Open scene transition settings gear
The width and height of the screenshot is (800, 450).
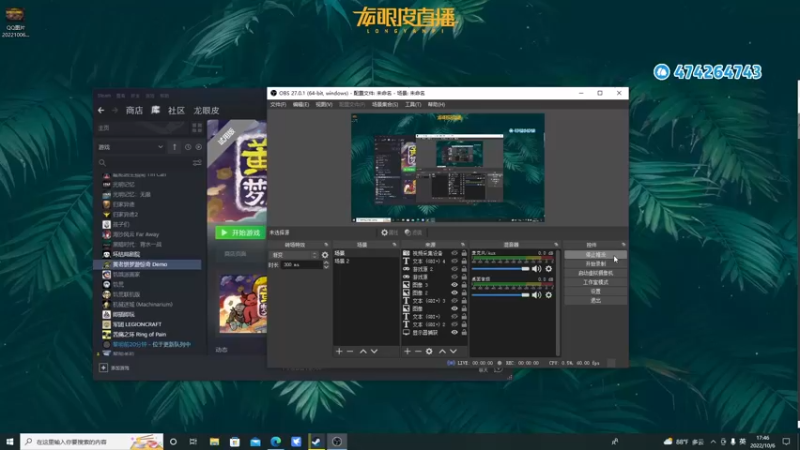(x=325, y=255)
